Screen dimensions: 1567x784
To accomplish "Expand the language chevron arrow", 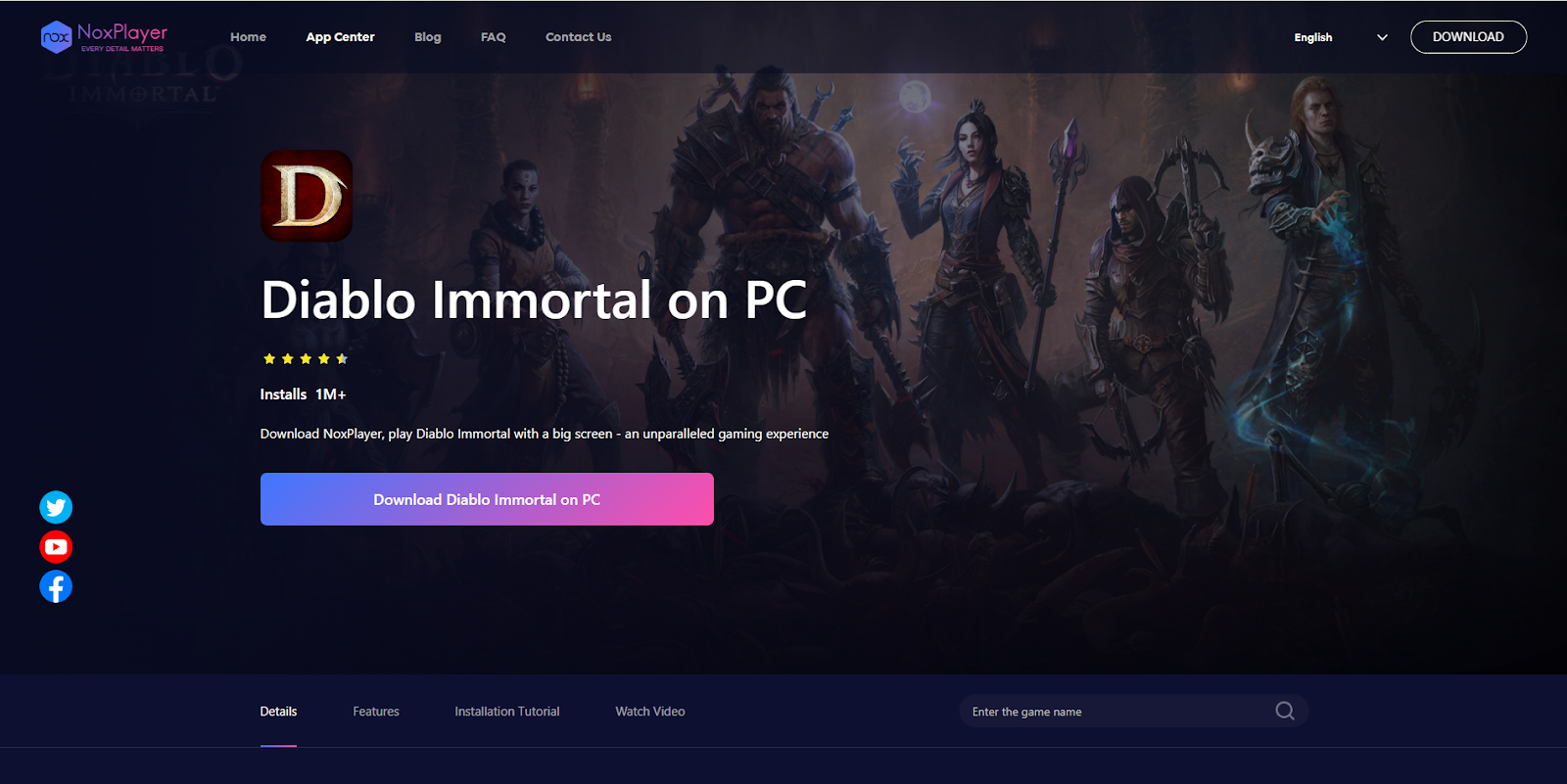I will coord(1382,37).
